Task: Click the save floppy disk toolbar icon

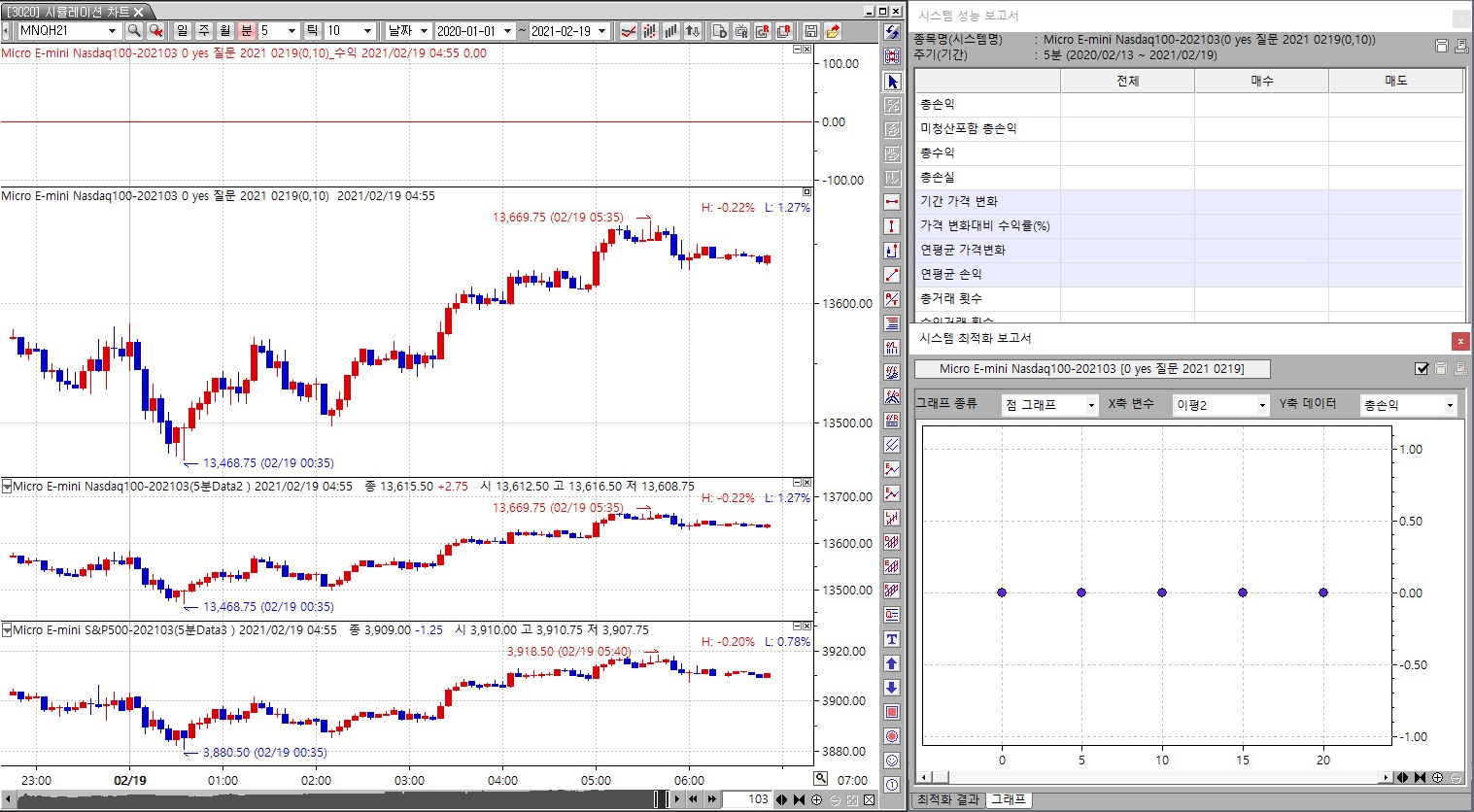Action: pyautogui.click(x=811, y=31)
